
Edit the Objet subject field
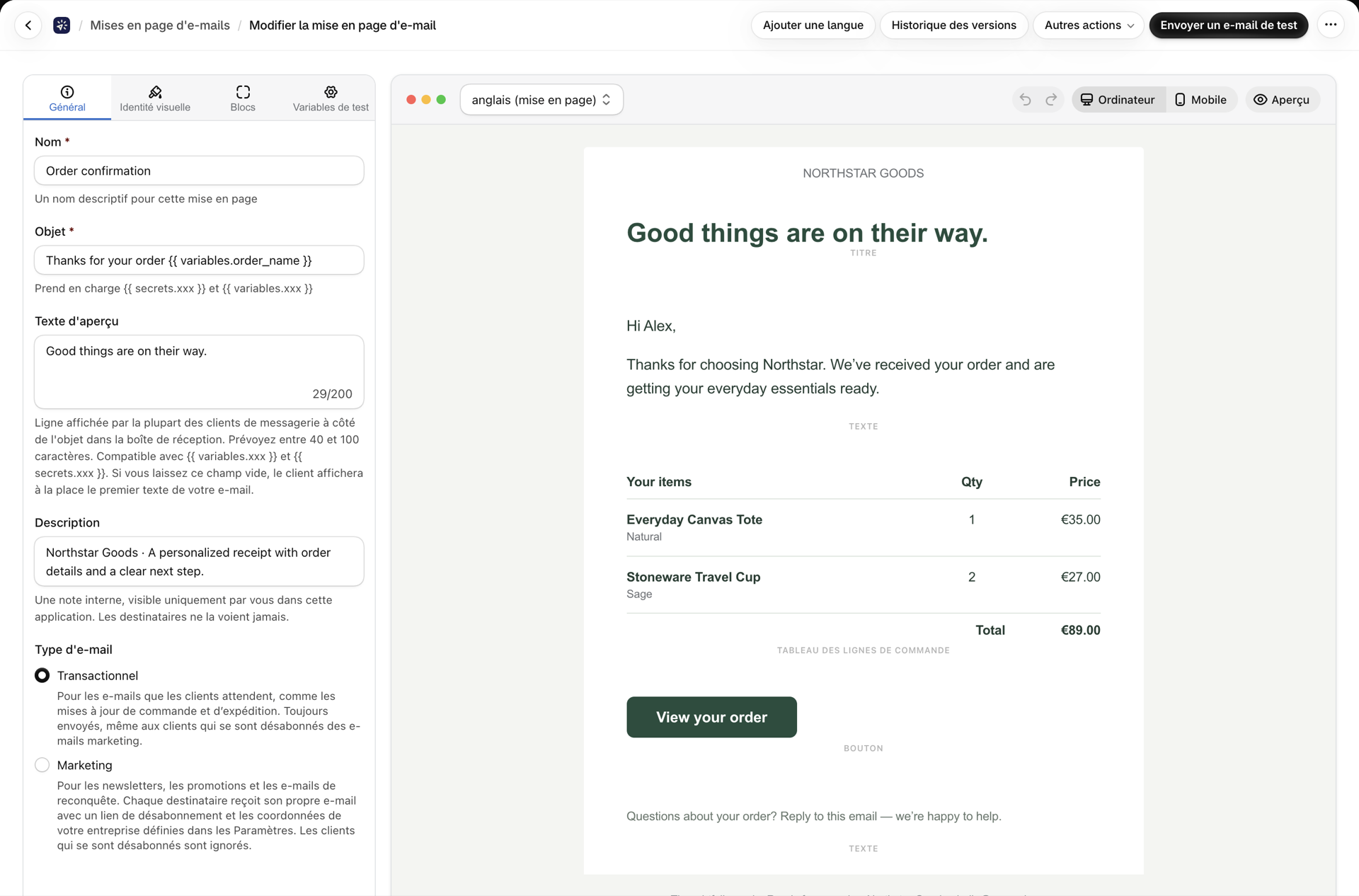199,260
